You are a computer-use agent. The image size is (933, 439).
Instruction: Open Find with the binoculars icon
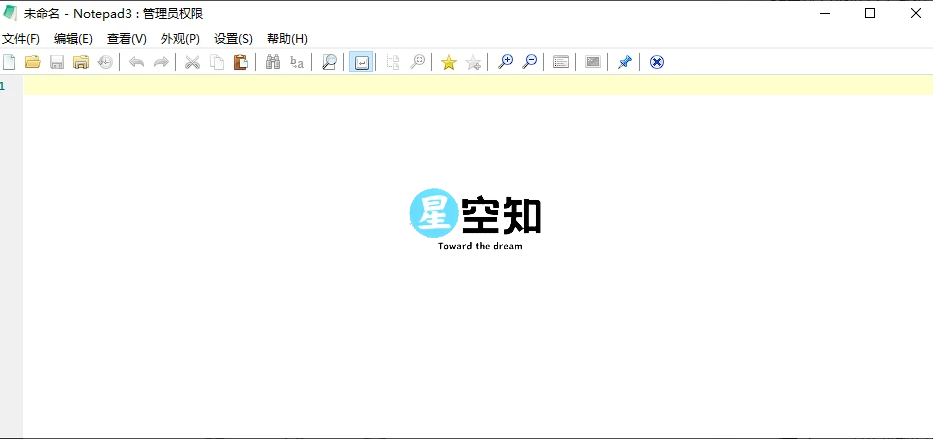click(x=273, y=62)
